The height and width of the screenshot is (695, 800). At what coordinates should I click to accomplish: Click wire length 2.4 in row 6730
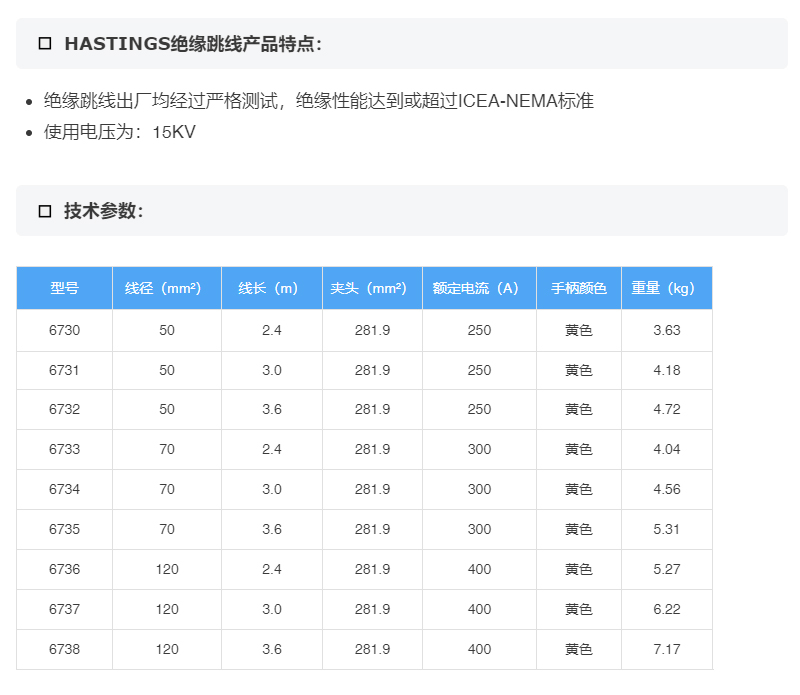272,330
